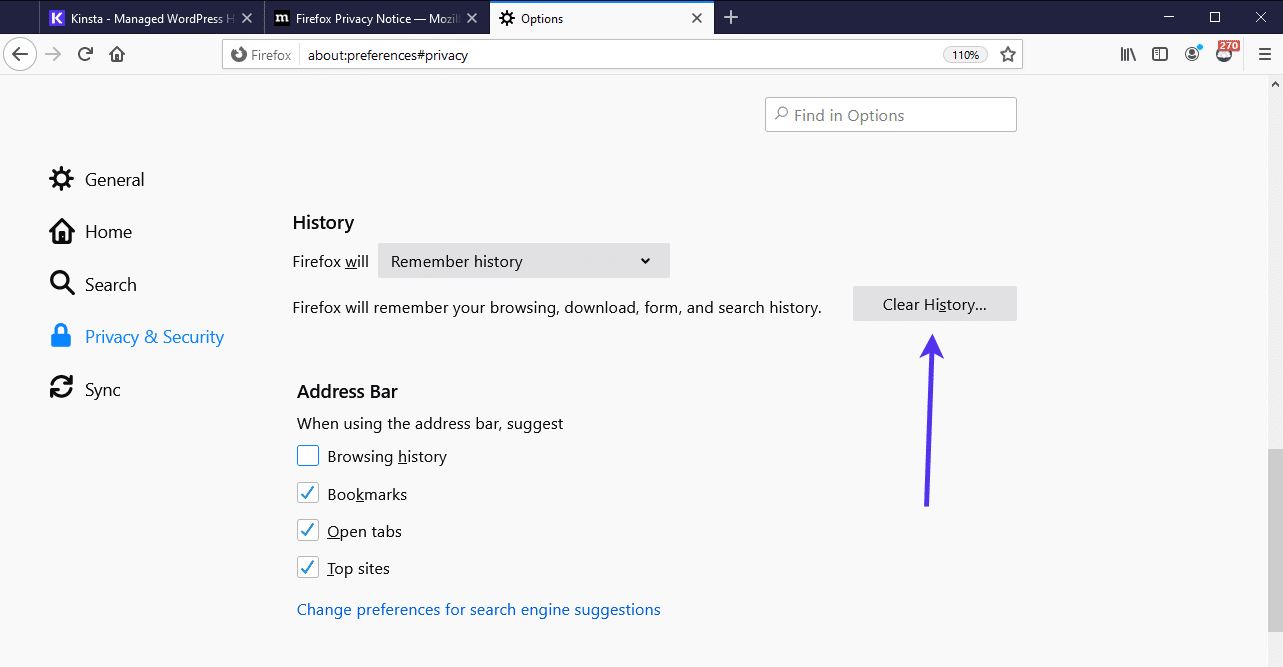The width and height of the screenshot is (1283, 667).
Task: Open the hamburger menu
Action: [x=1264, y=54]
